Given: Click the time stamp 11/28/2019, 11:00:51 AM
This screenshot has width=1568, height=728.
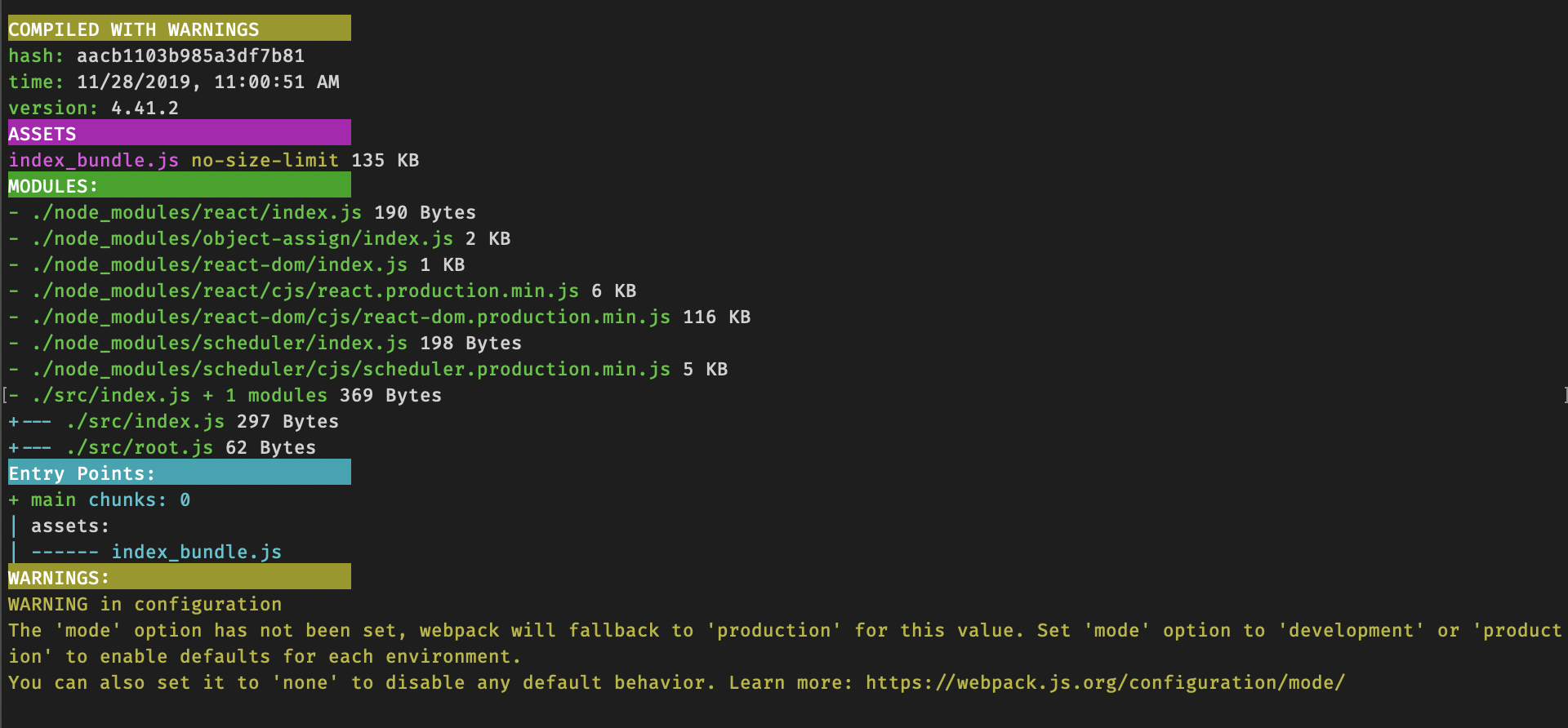Looking at the screenshot, I should pos(208,82).
